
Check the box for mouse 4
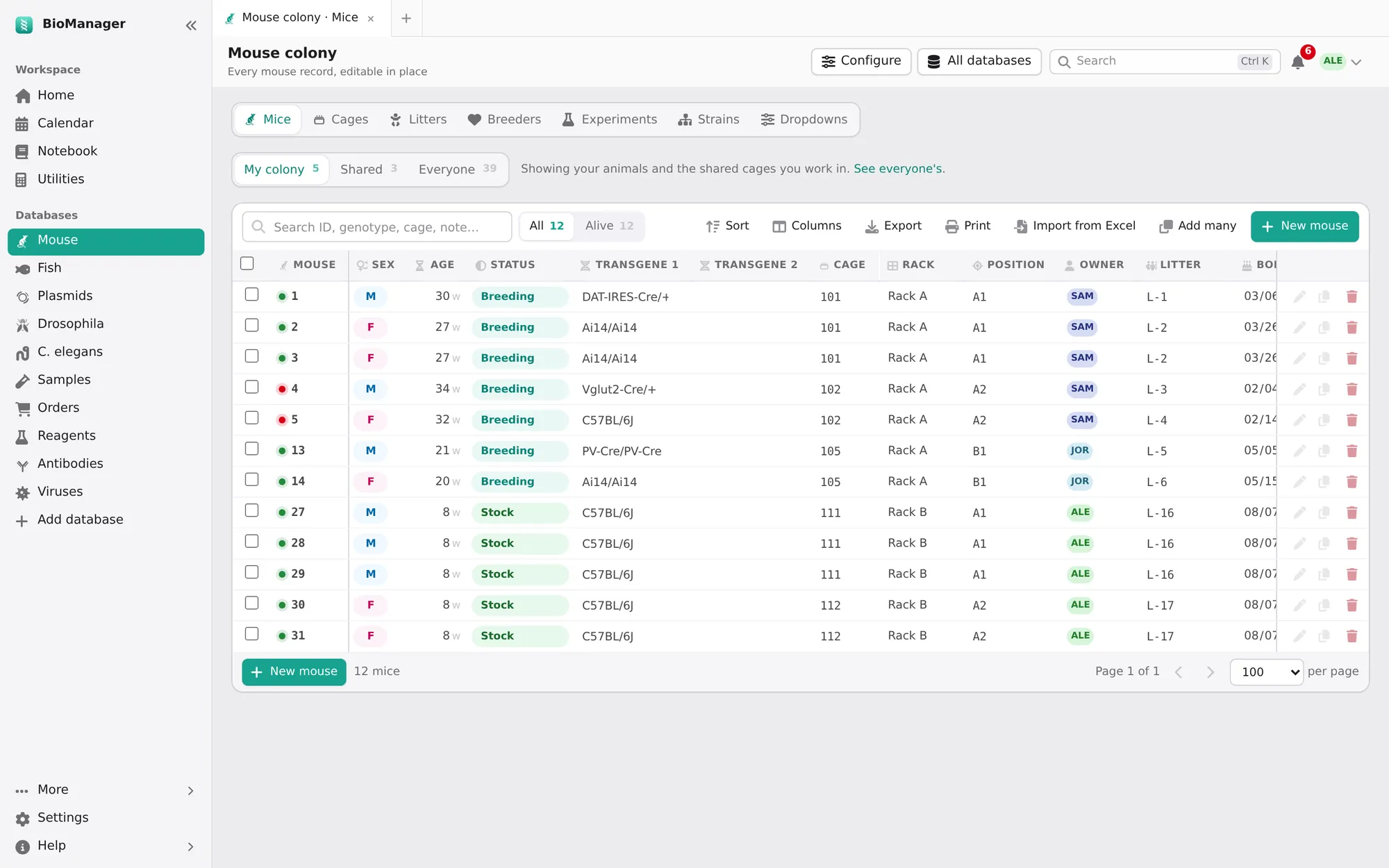pos(252,387)
